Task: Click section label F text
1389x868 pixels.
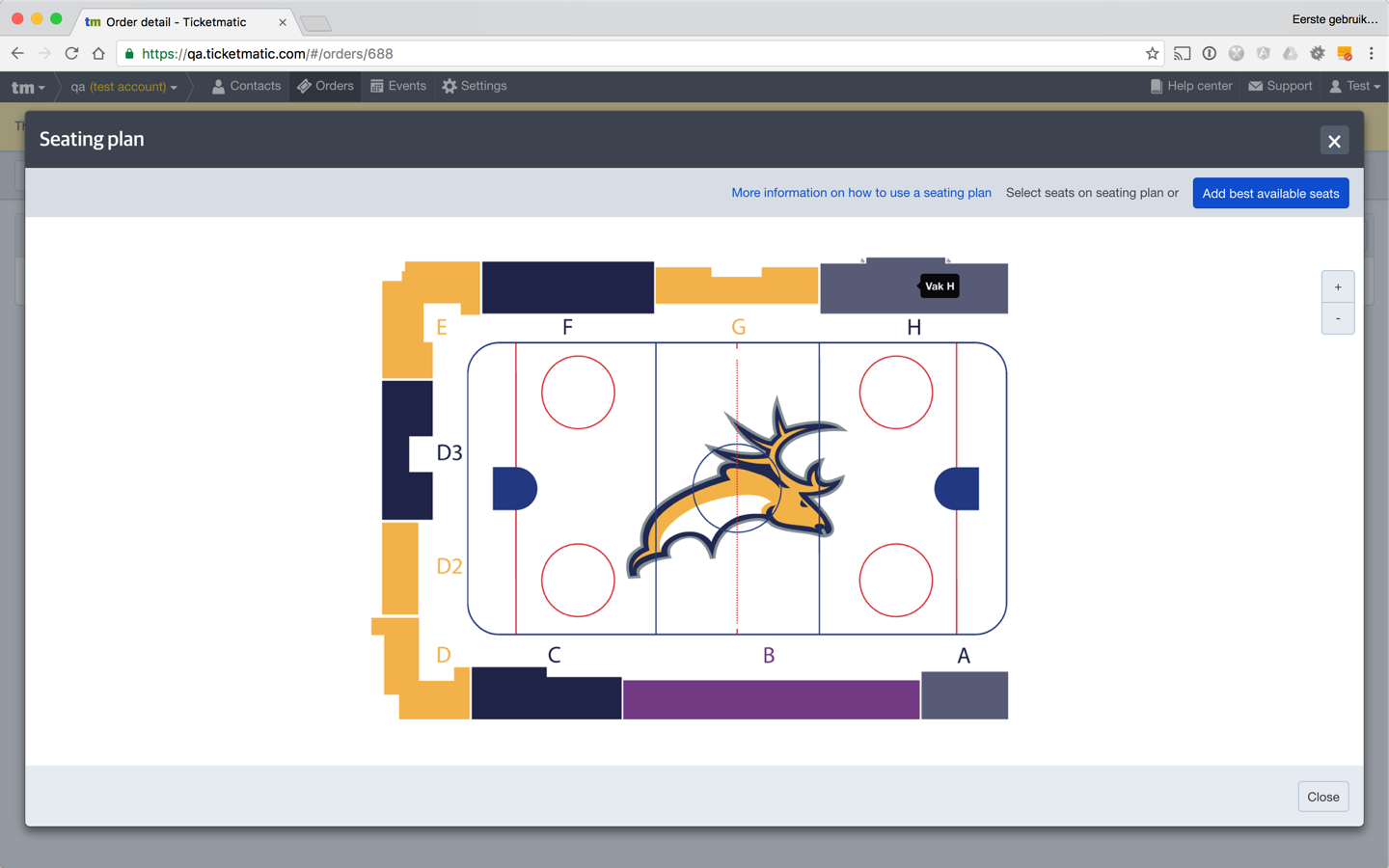Action: [x=567, y=327]
